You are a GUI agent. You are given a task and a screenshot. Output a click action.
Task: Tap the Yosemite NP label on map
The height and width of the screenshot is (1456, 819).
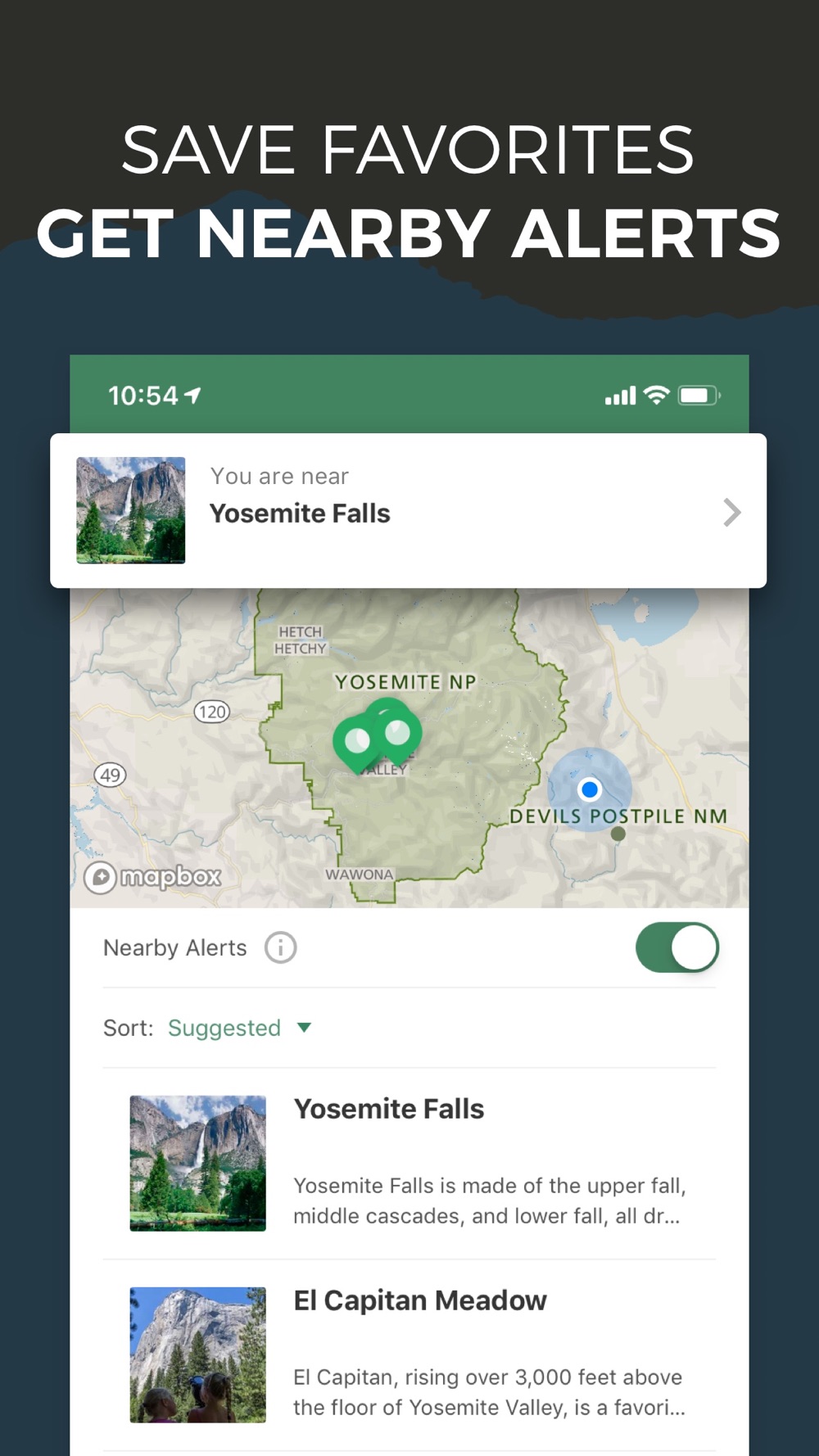[x=405, y=682]
